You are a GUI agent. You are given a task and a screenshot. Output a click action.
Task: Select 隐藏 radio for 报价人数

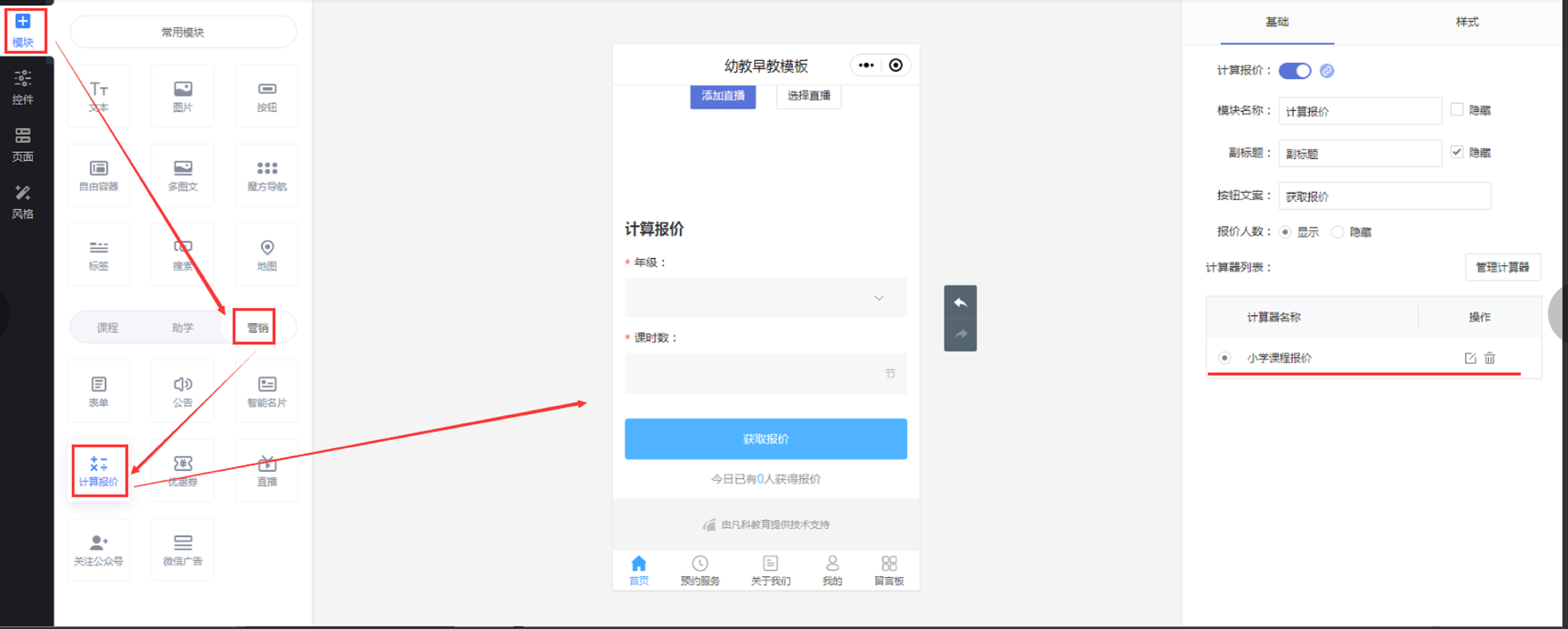coord(1337,232)
